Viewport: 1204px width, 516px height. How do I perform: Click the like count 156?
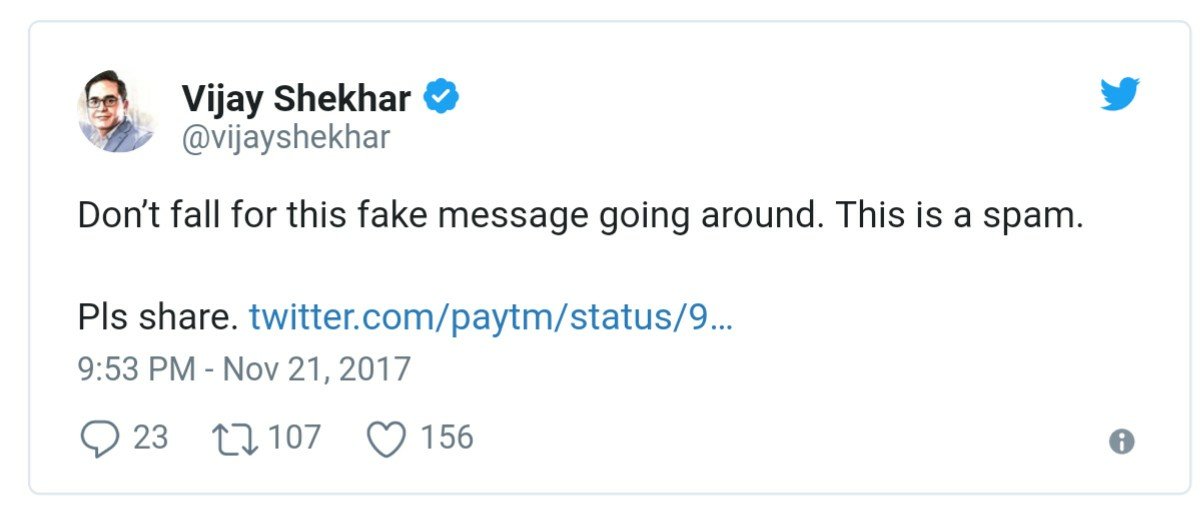click(x=446, y=438)
